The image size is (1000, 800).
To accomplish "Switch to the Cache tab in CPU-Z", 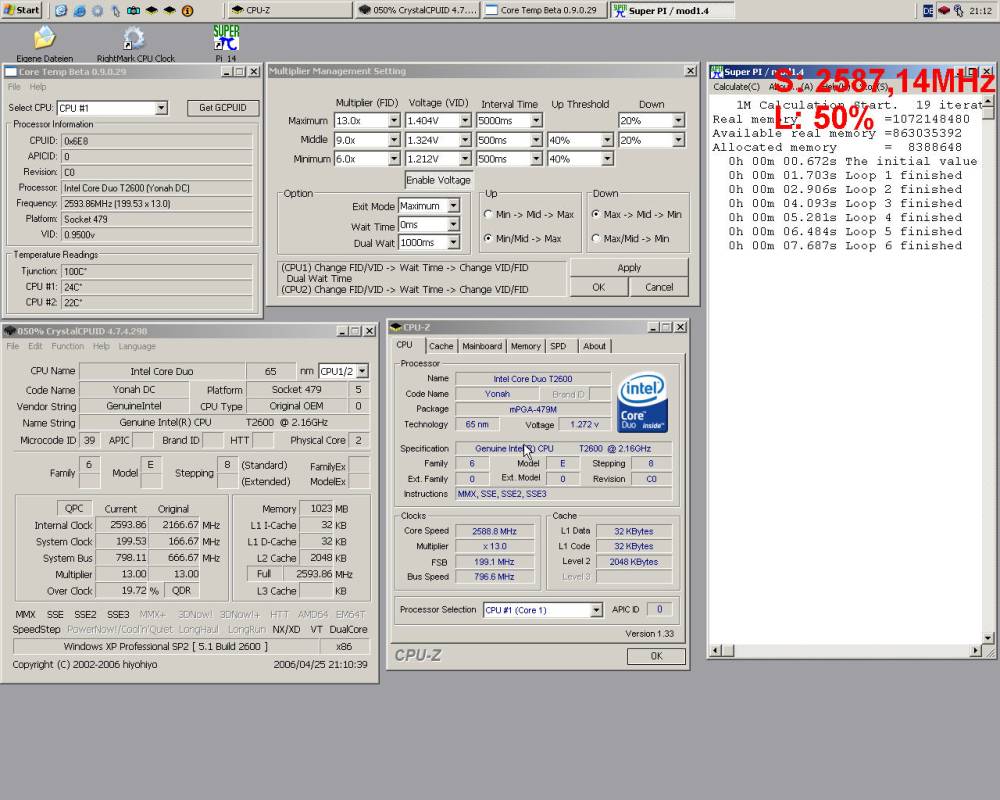I will (x=441, y=346).
